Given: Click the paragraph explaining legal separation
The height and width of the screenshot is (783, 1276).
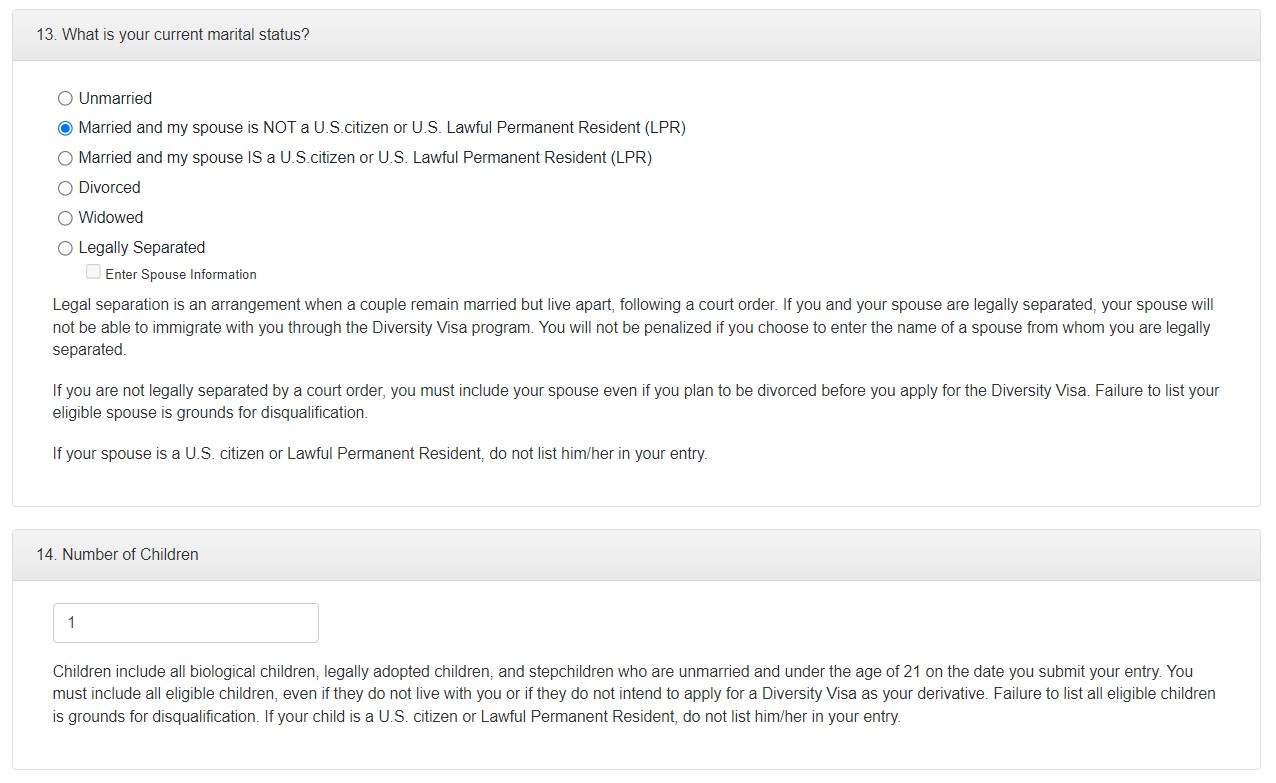Looking at the screenshot, I should [x=632, y=327].
